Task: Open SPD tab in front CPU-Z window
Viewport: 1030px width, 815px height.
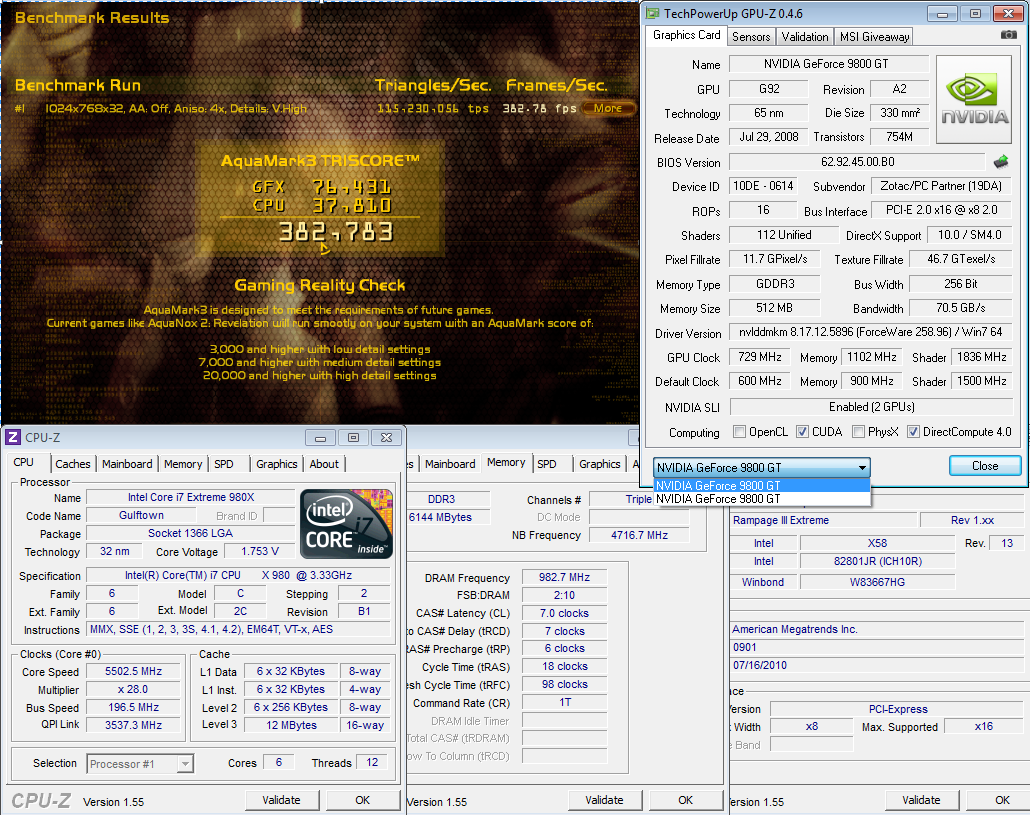Action: tap(224, 464)
